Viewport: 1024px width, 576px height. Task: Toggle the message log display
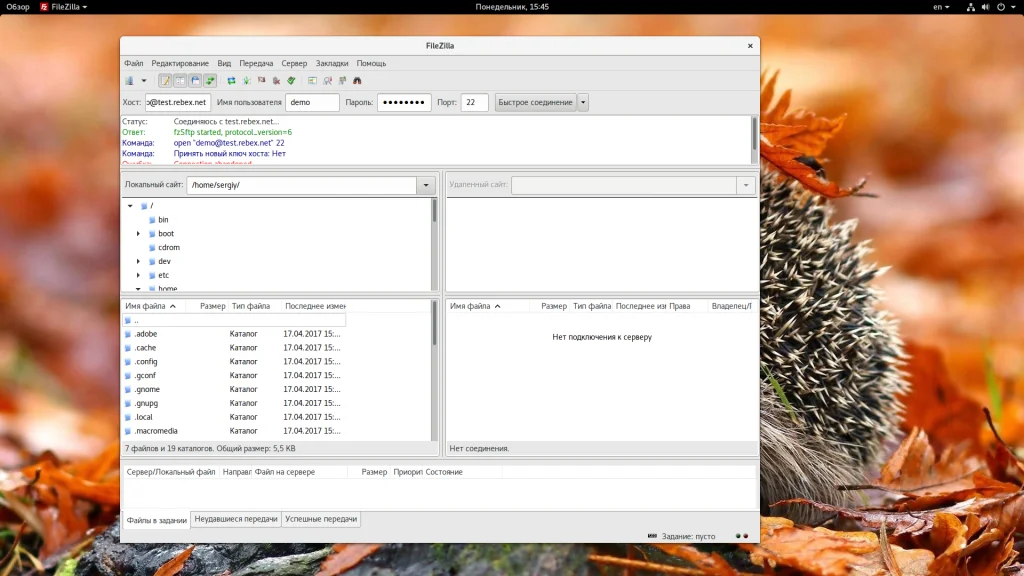pyautogui.click(x=166, y=81)
